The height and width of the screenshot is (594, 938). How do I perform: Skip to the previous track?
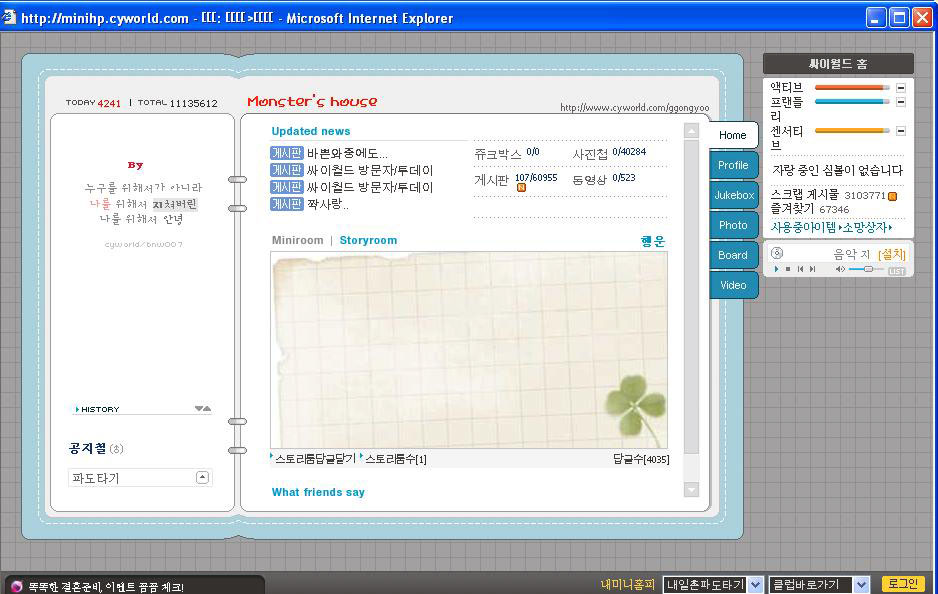click(x=800, y=269)
